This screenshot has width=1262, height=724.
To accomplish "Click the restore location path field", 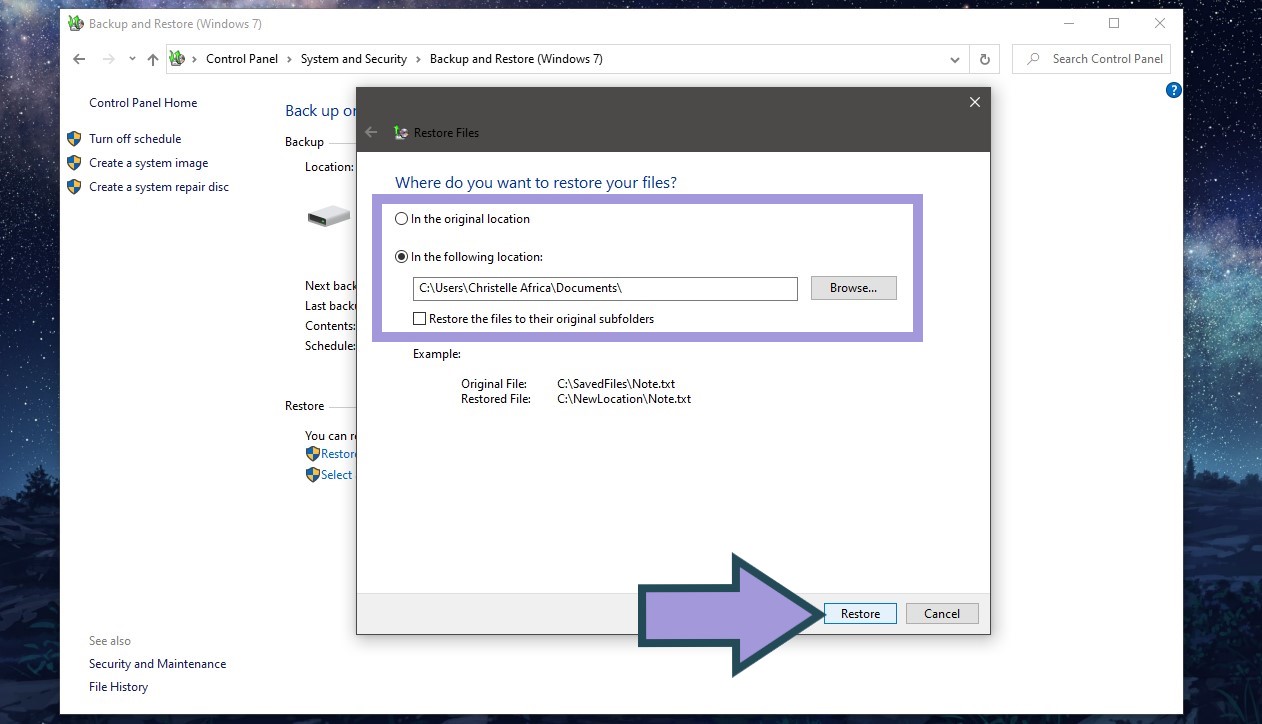I will pos(605,288).
